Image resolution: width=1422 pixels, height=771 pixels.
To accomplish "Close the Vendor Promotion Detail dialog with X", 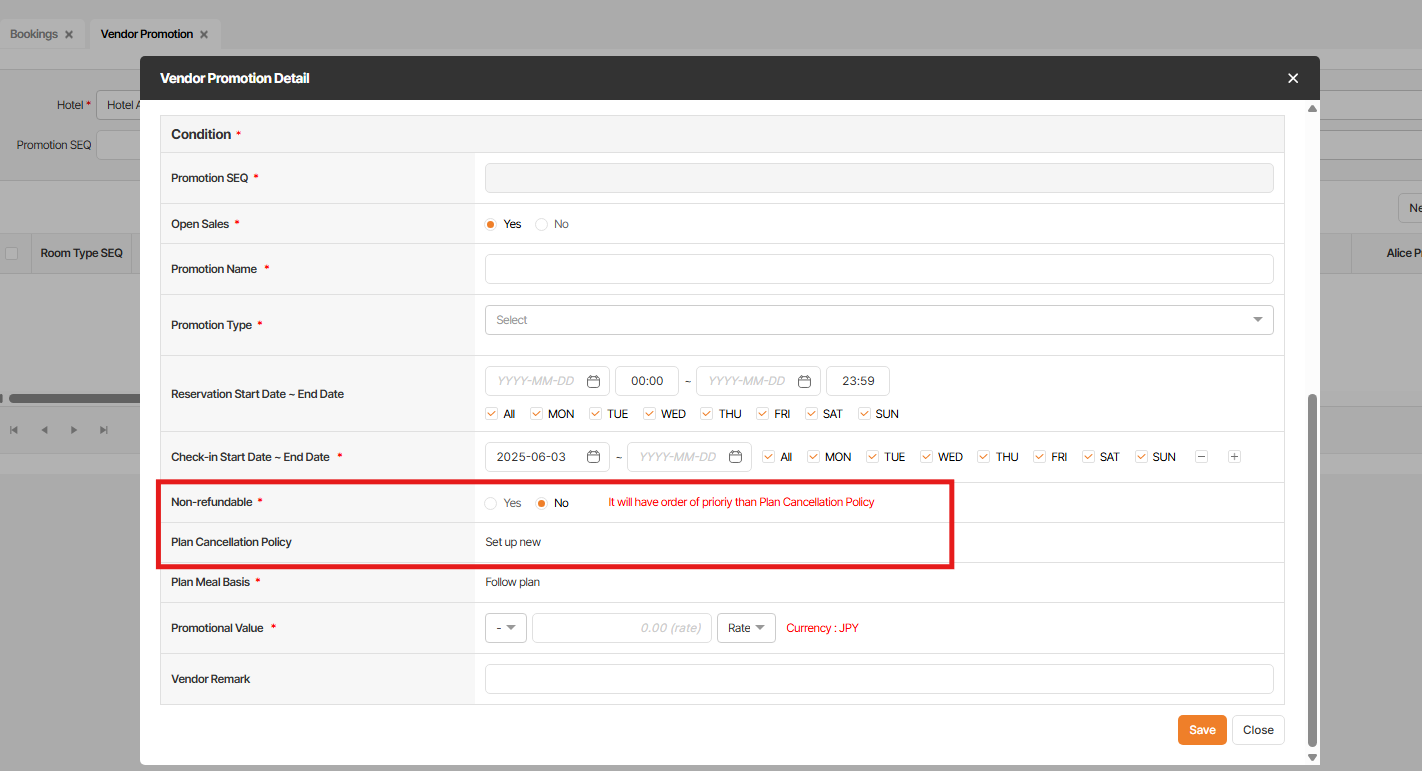I will pos(1293,78).
